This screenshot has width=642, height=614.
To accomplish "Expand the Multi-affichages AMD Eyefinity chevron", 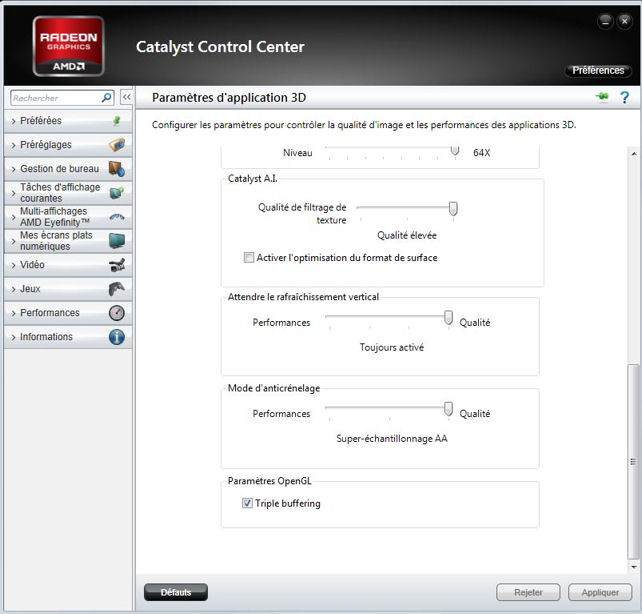I will pyautogui.click(x=14, y=217).
